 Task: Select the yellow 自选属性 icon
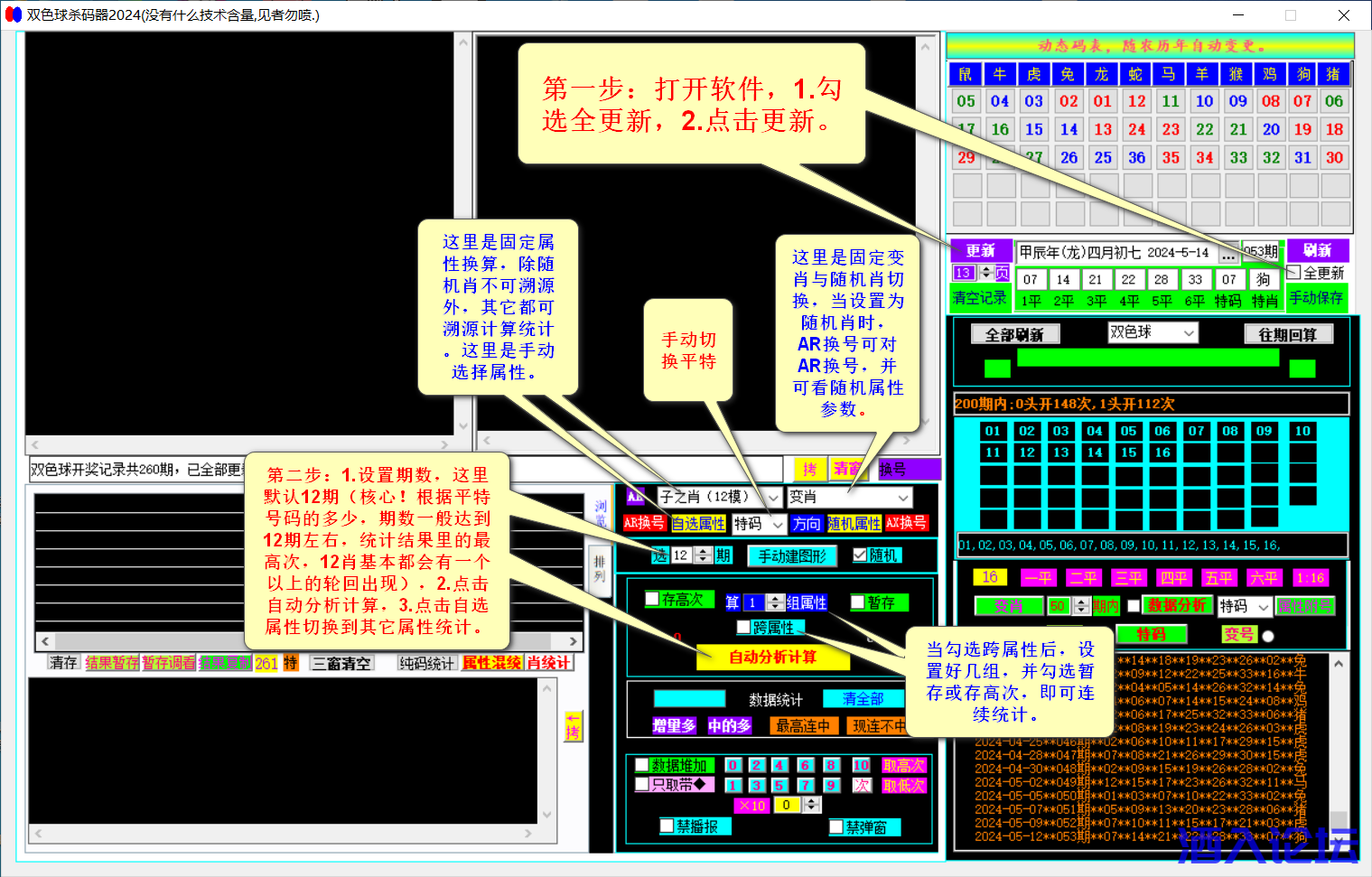[x=697, y=524]
